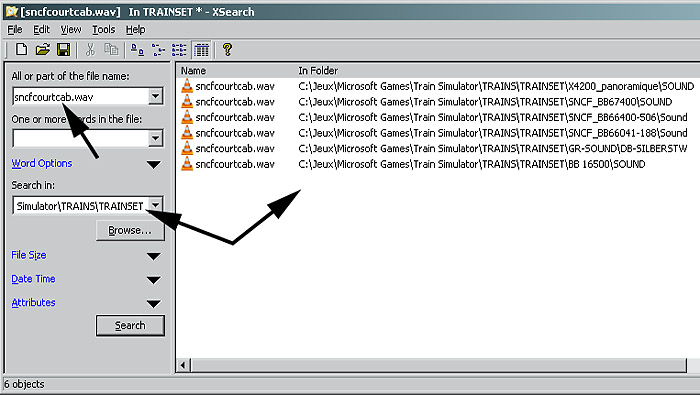Switch to small icons view
Image resolution: width=700 pixels, height=395 pixels.
158,50
